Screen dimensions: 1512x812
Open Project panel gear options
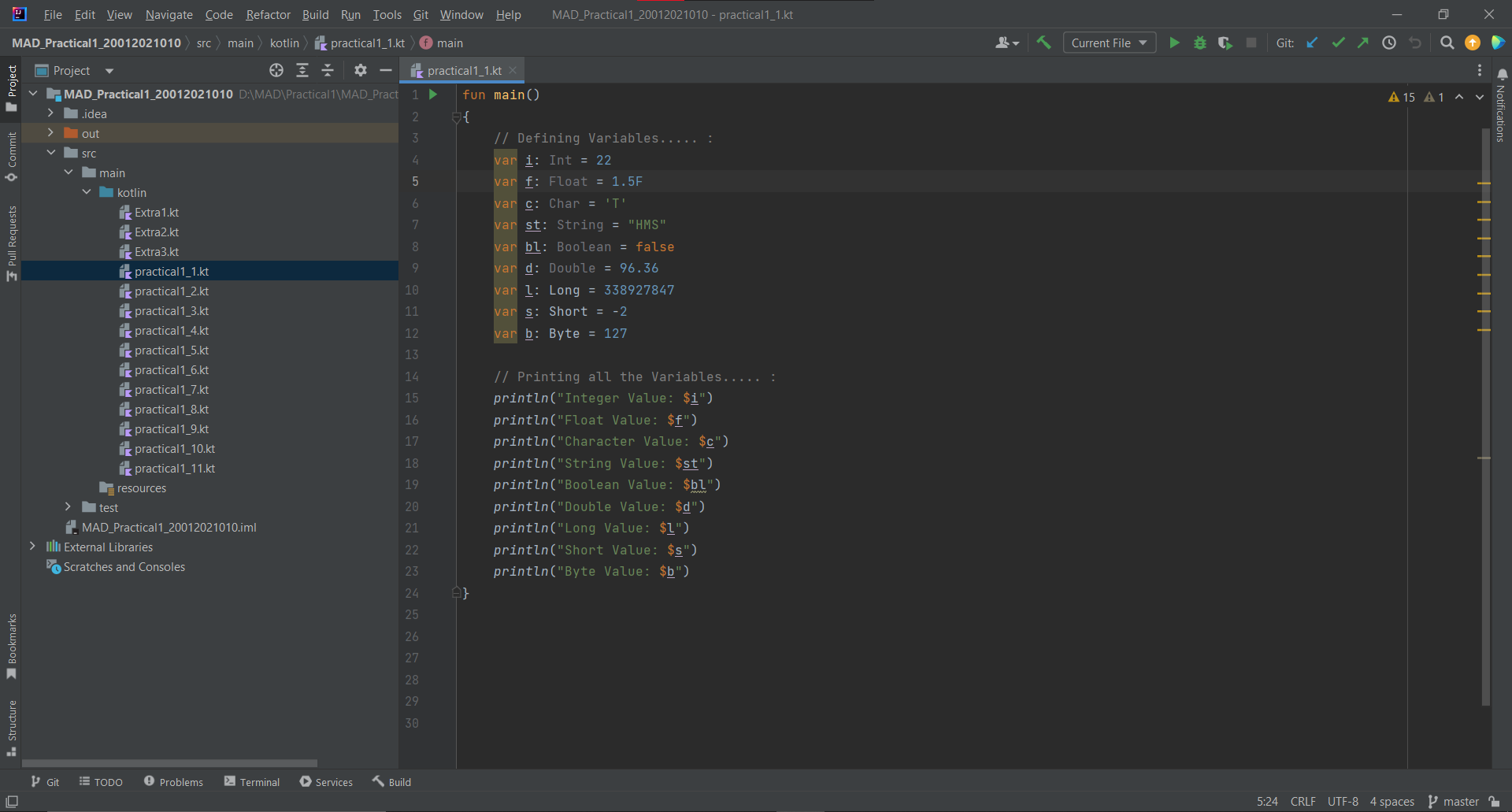coord(361,71)
